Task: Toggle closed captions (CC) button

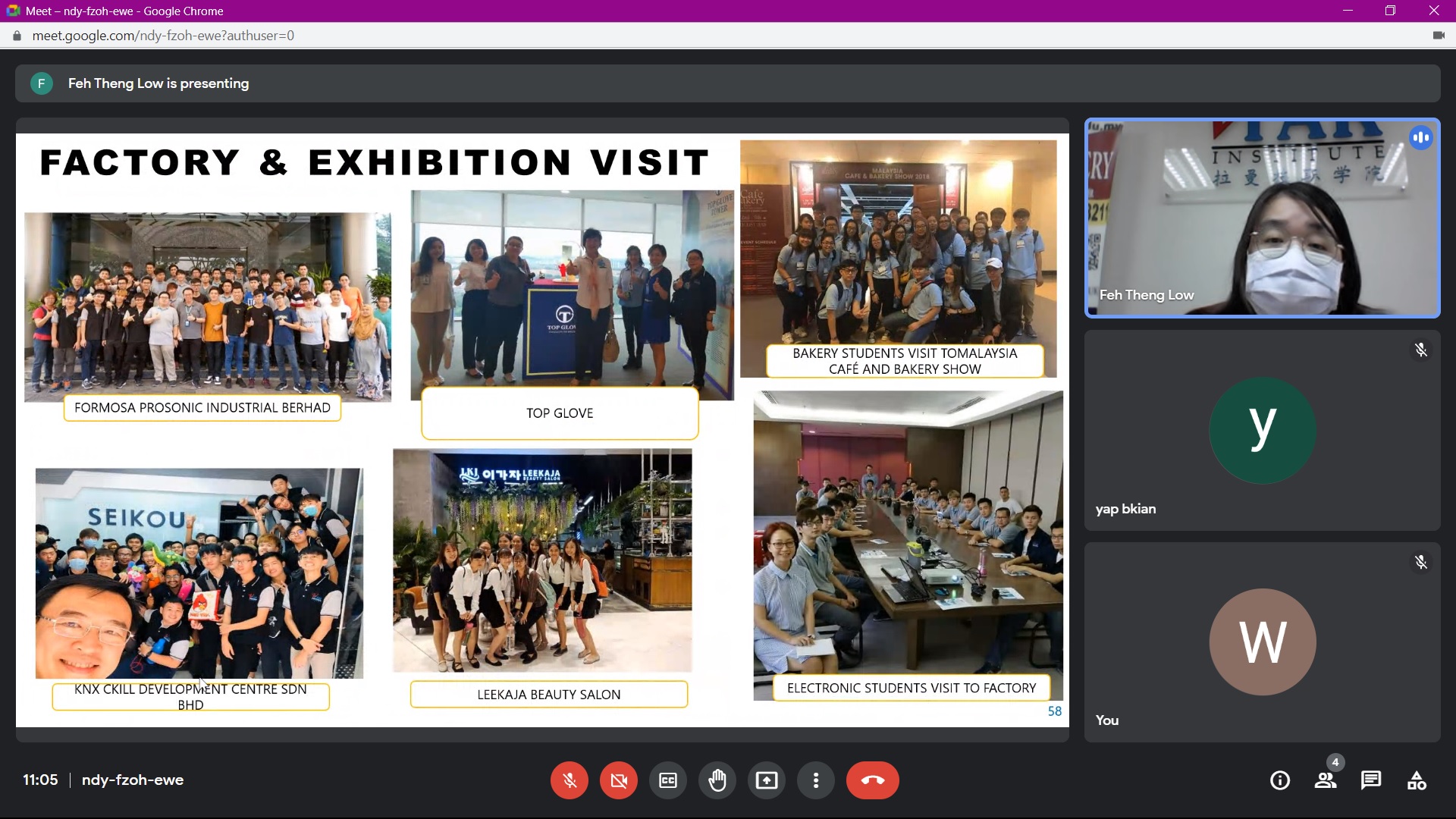Action: [668, 780]
